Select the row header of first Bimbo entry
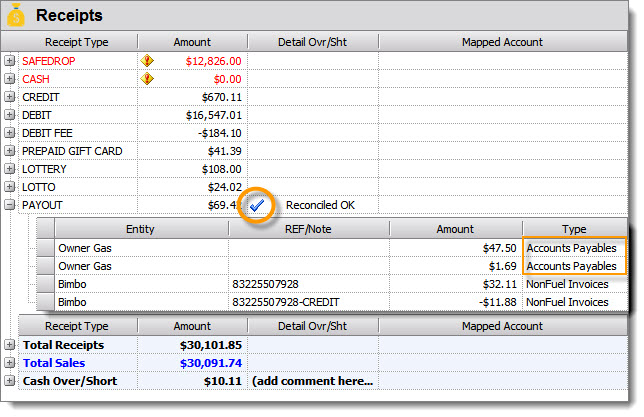Screen dimensions: 644x417 coord(45,284)
